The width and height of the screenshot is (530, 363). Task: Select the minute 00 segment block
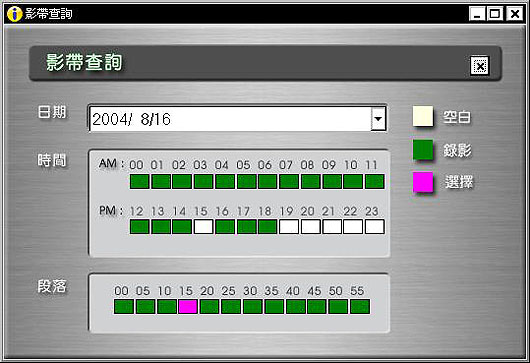[x=124, y=306]
